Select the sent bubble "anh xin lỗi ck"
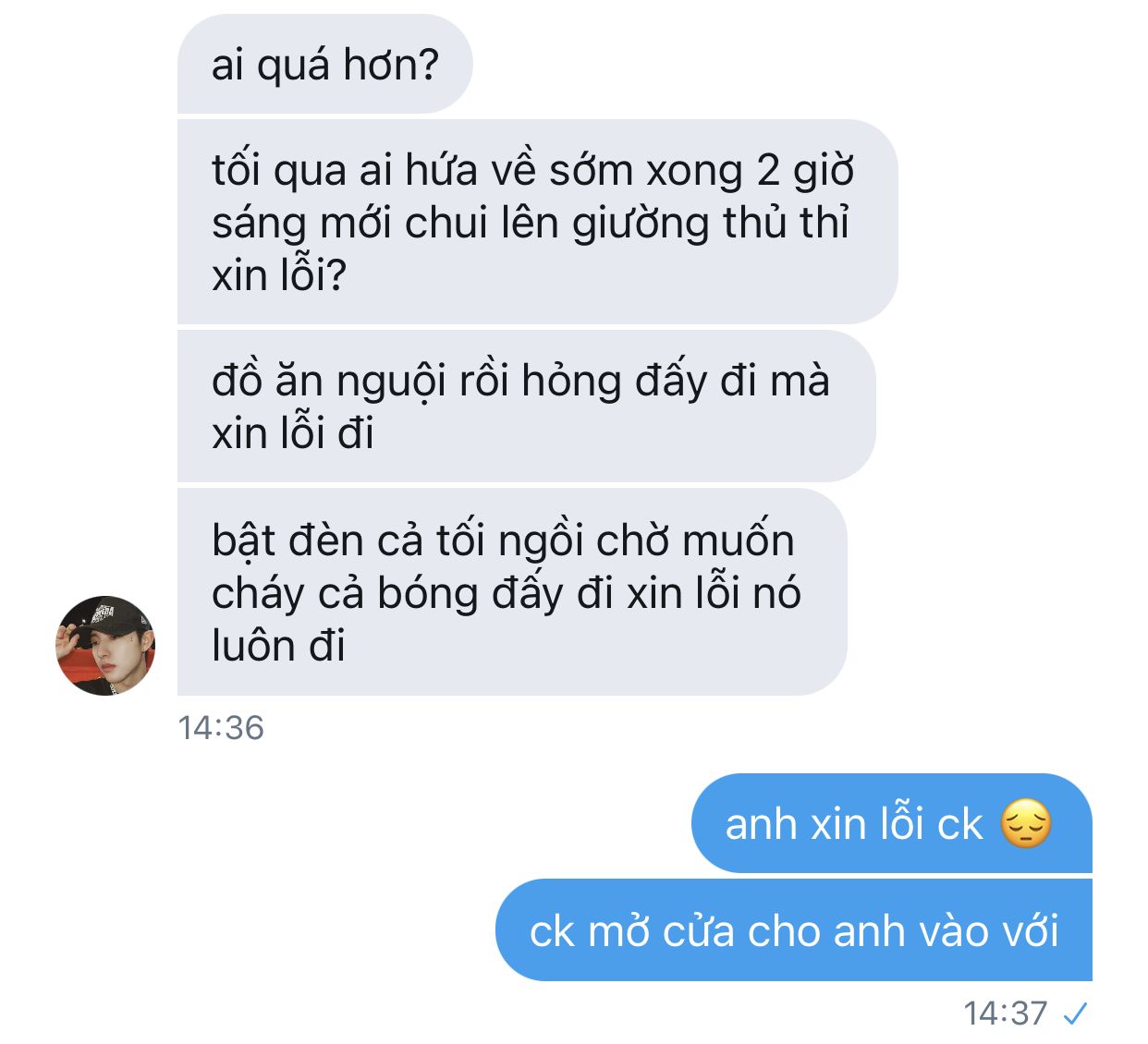This screenshot has width=1148, height=1044. point(892,823)
